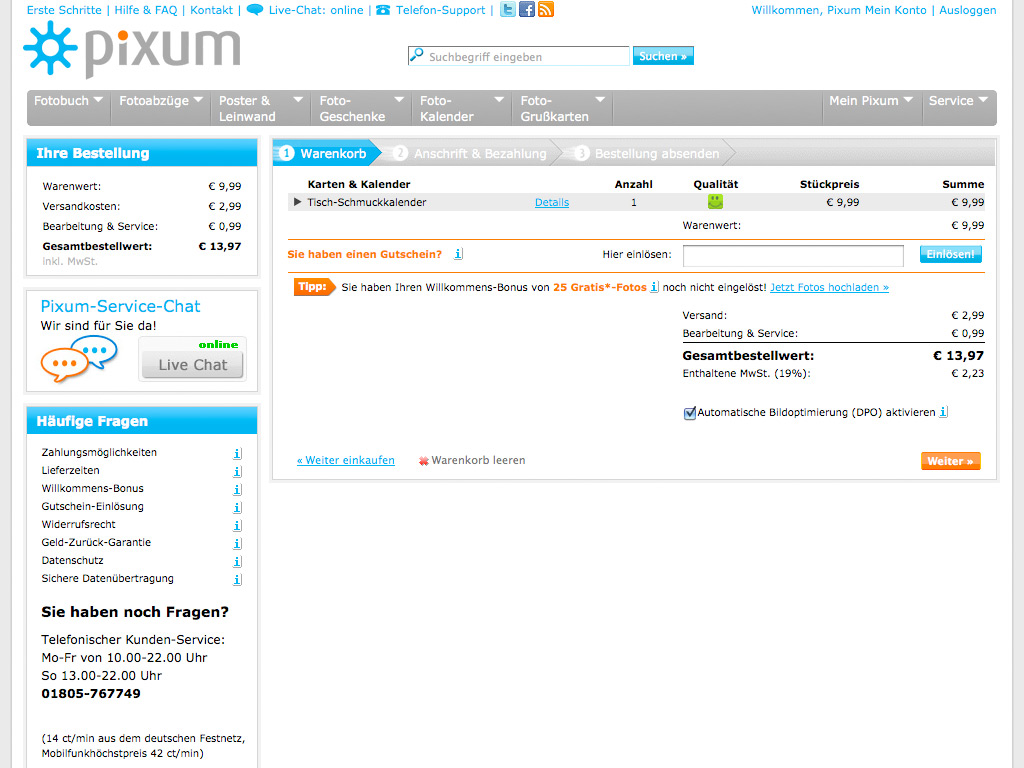Open the Facebook icon in header
Viewport: 1024px width, 768px height.
point(526,9)
